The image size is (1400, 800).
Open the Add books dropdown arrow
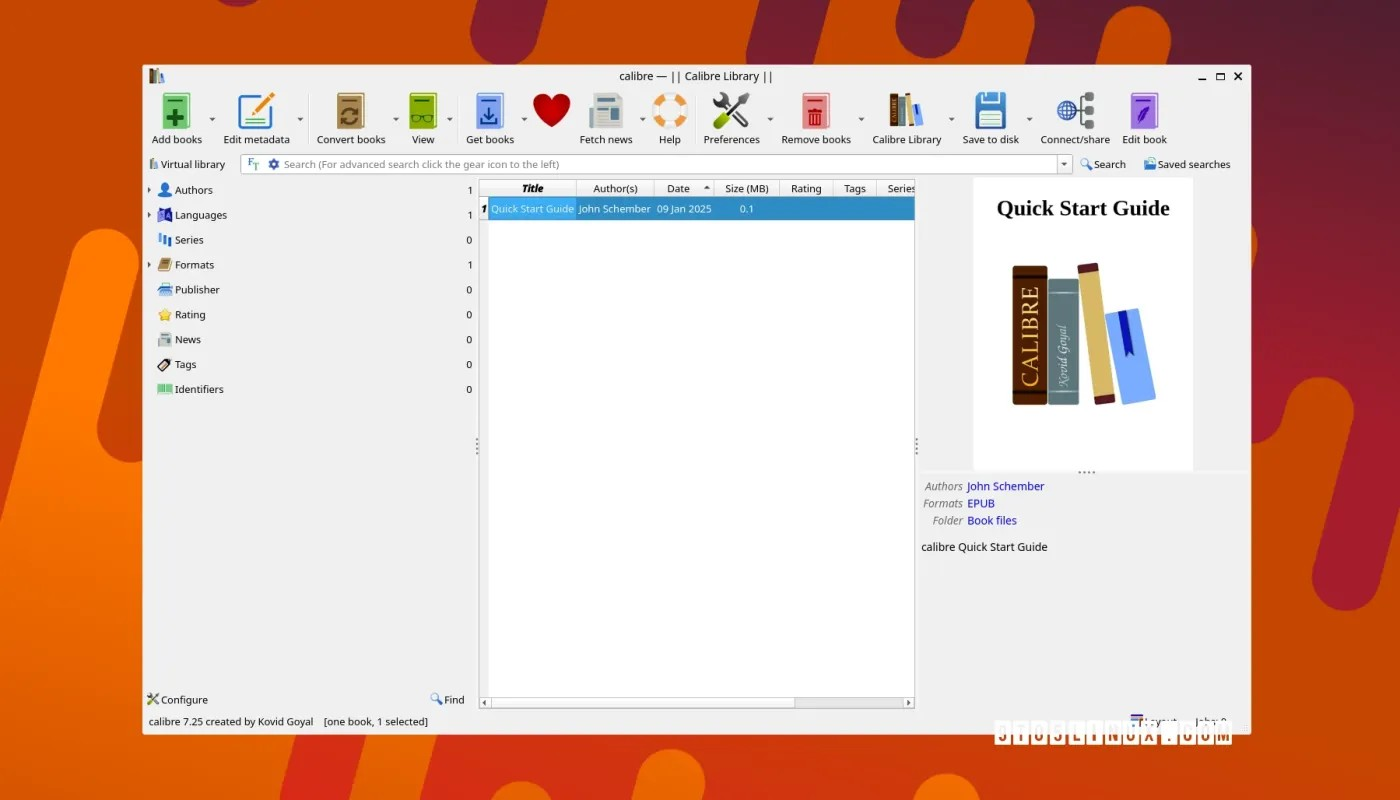click(212, 119)
